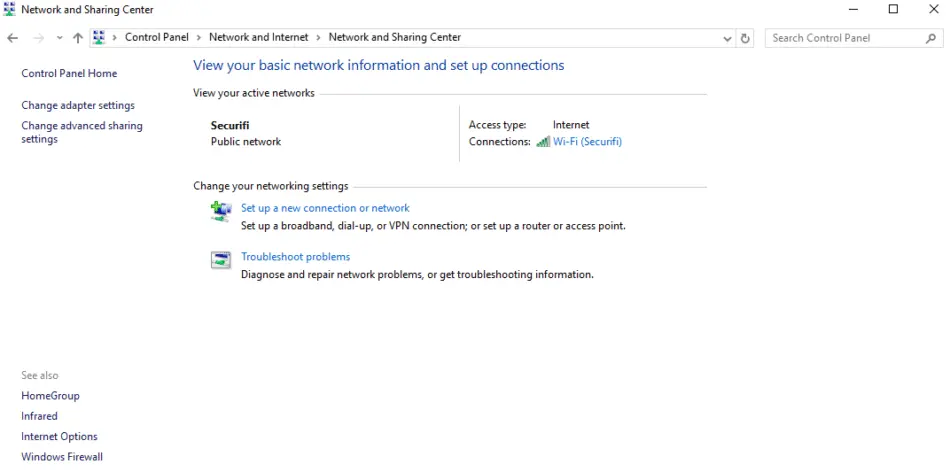Open the recent locations dropdown arrow
950x472 pixels.
coord(59,38)
